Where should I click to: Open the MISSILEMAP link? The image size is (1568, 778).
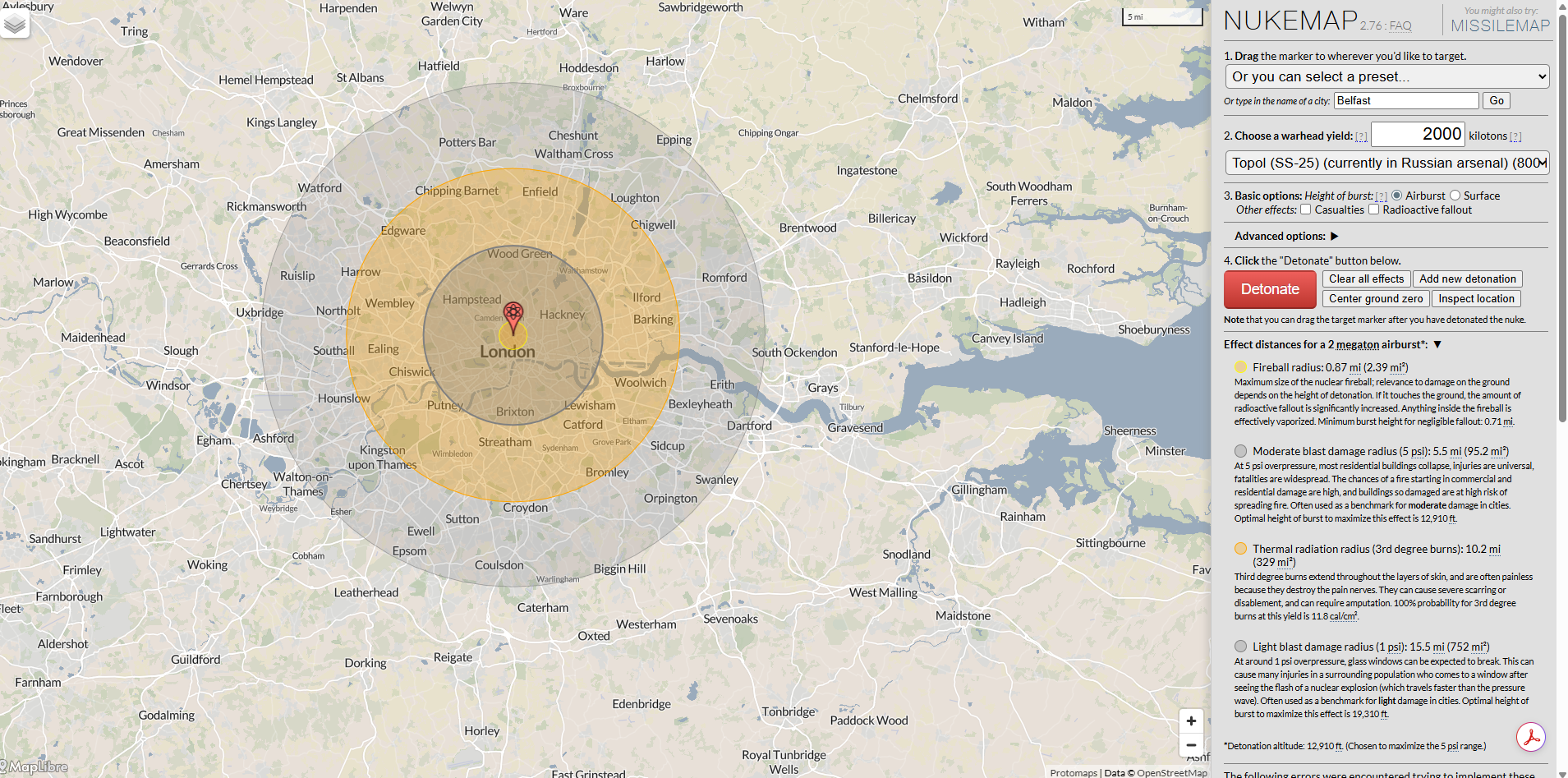point(1500,25)
